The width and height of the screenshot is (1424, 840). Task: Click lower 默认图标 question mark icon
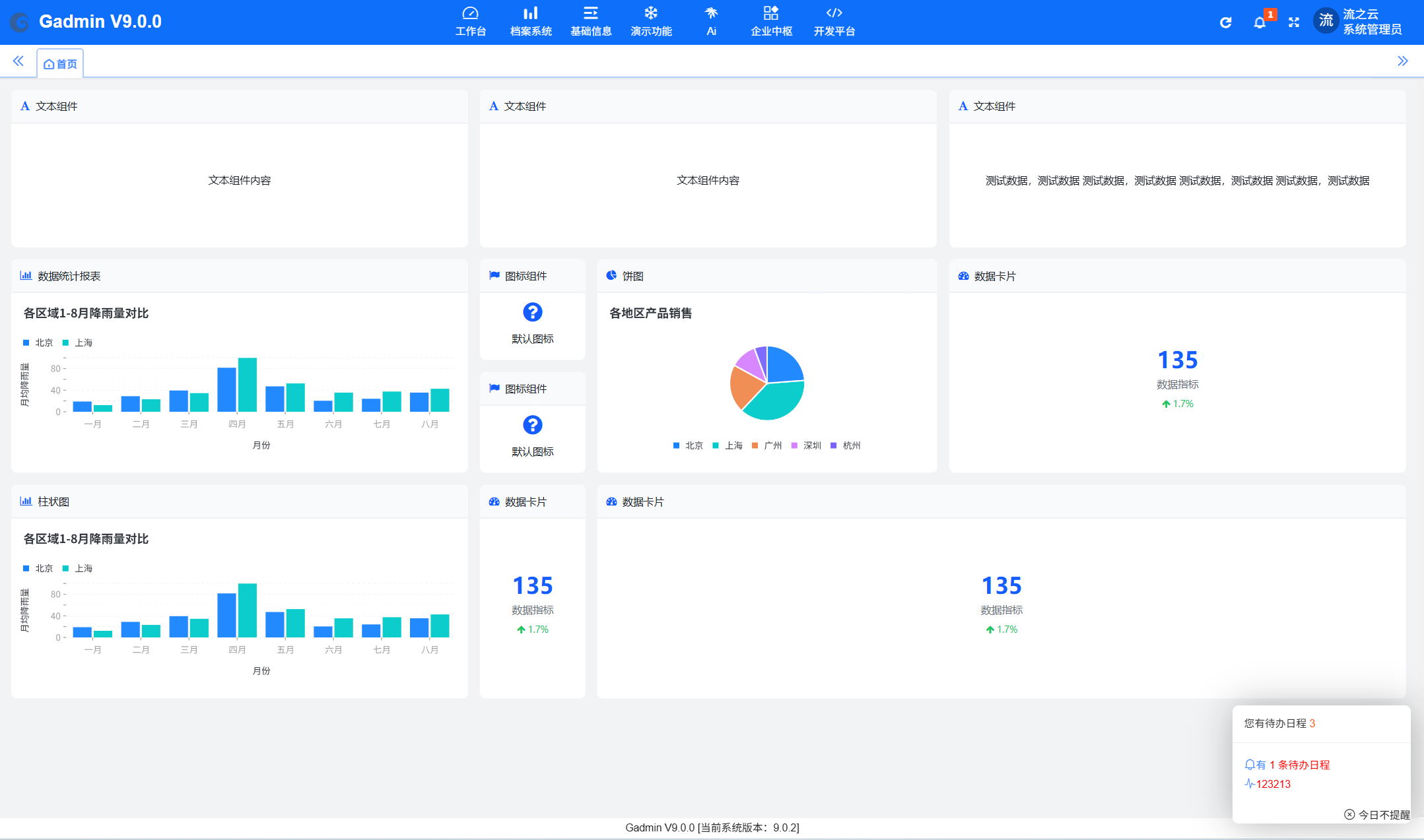[533, 425]
